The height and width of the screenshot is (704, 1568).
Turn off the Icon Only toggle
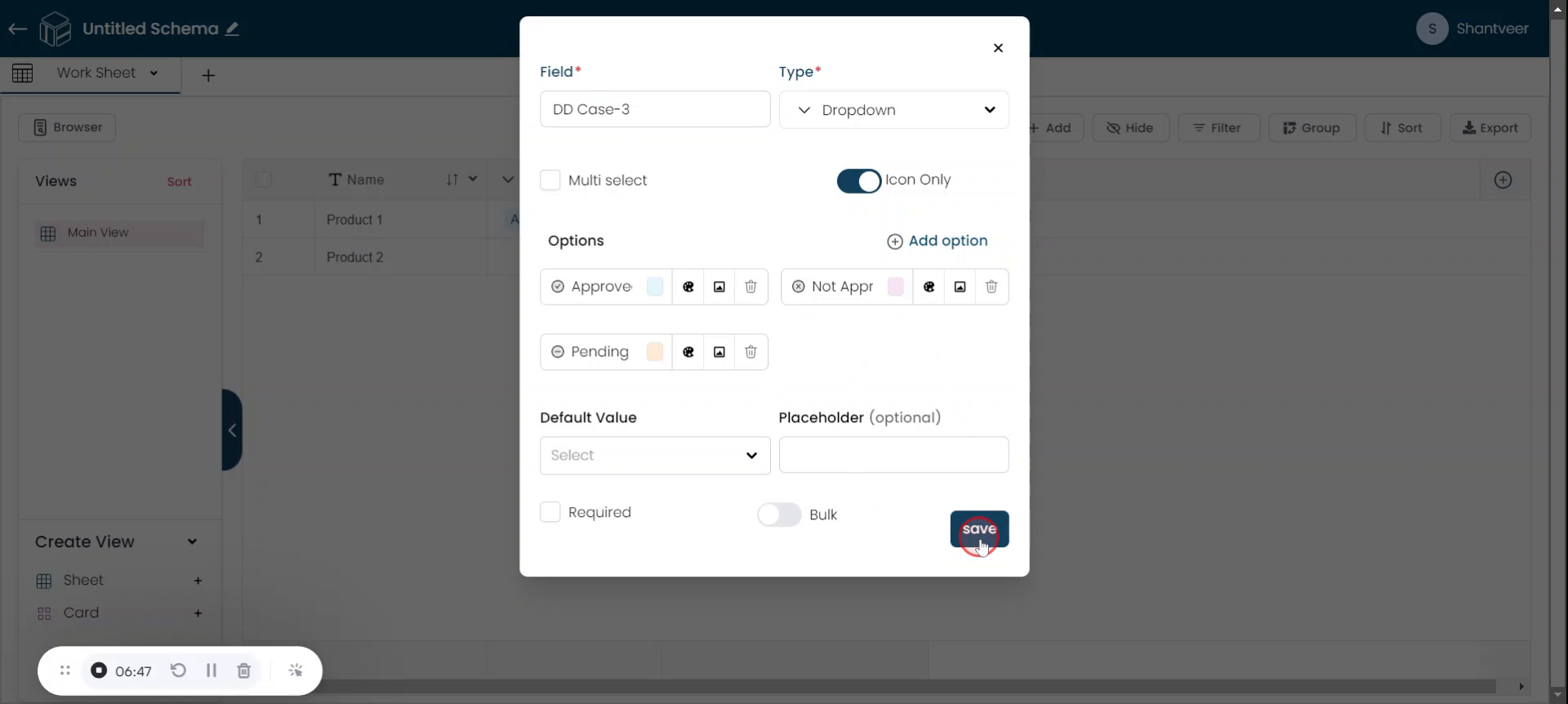(858, 180)
